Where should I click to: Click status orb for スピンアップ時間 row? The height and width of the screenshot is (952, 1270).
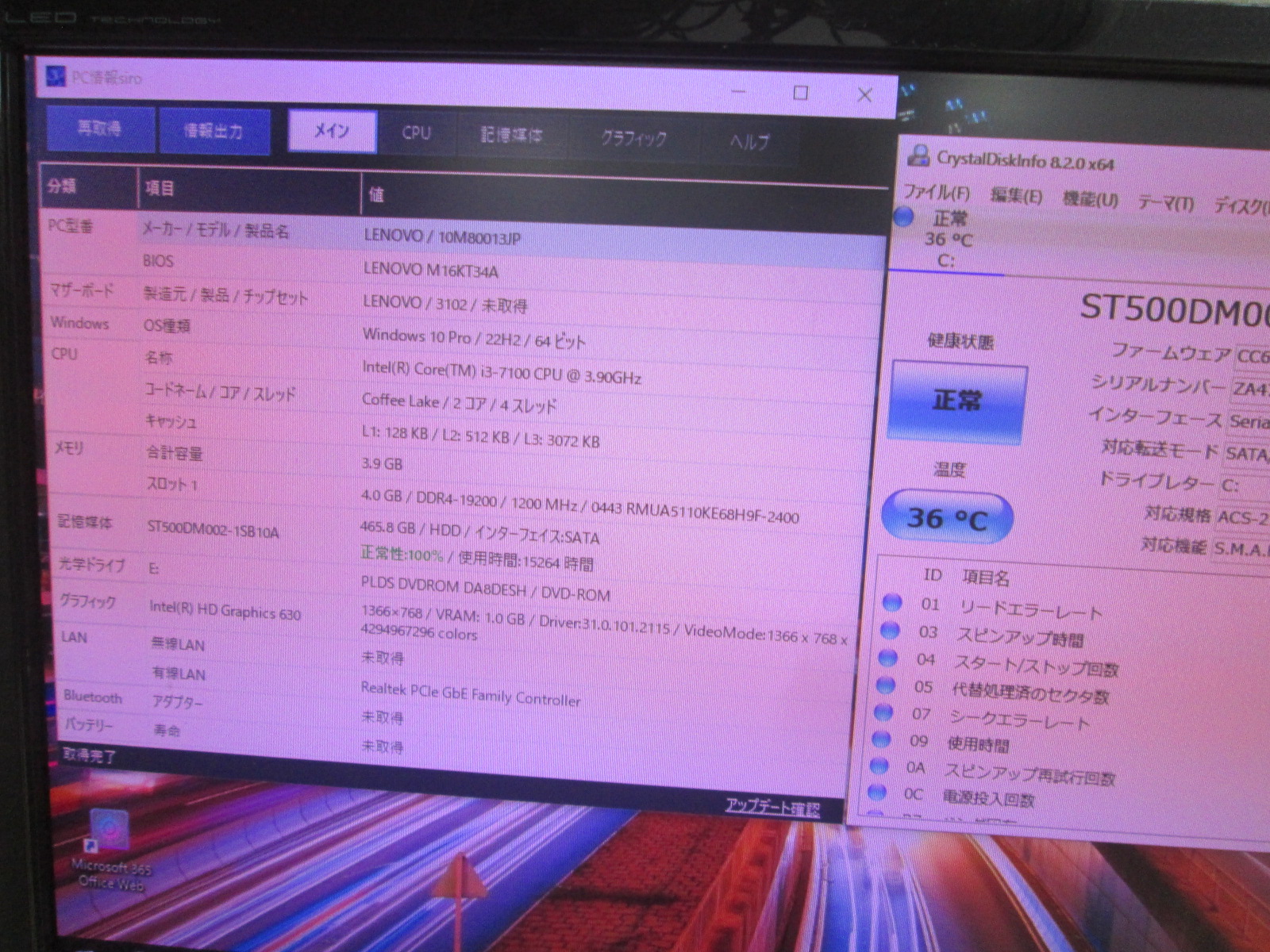click(890, 631)
